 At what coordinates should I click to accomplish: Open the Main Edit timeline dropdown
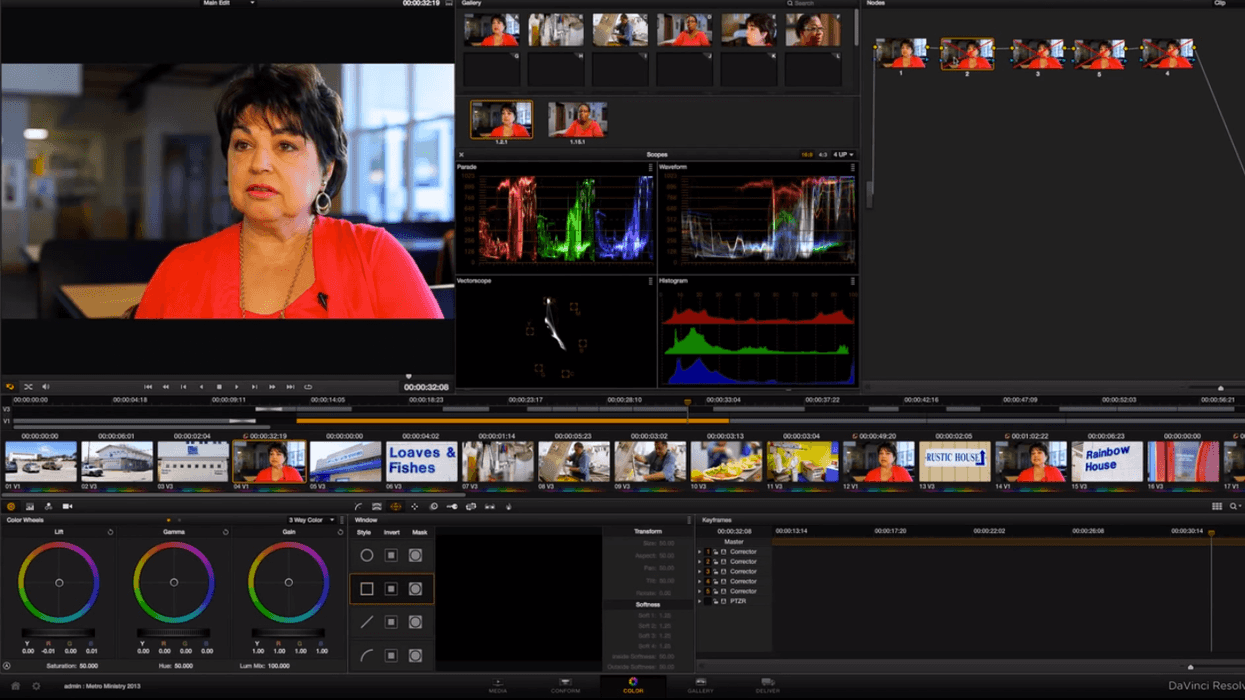pyautogui.click(x=229, y=3)
